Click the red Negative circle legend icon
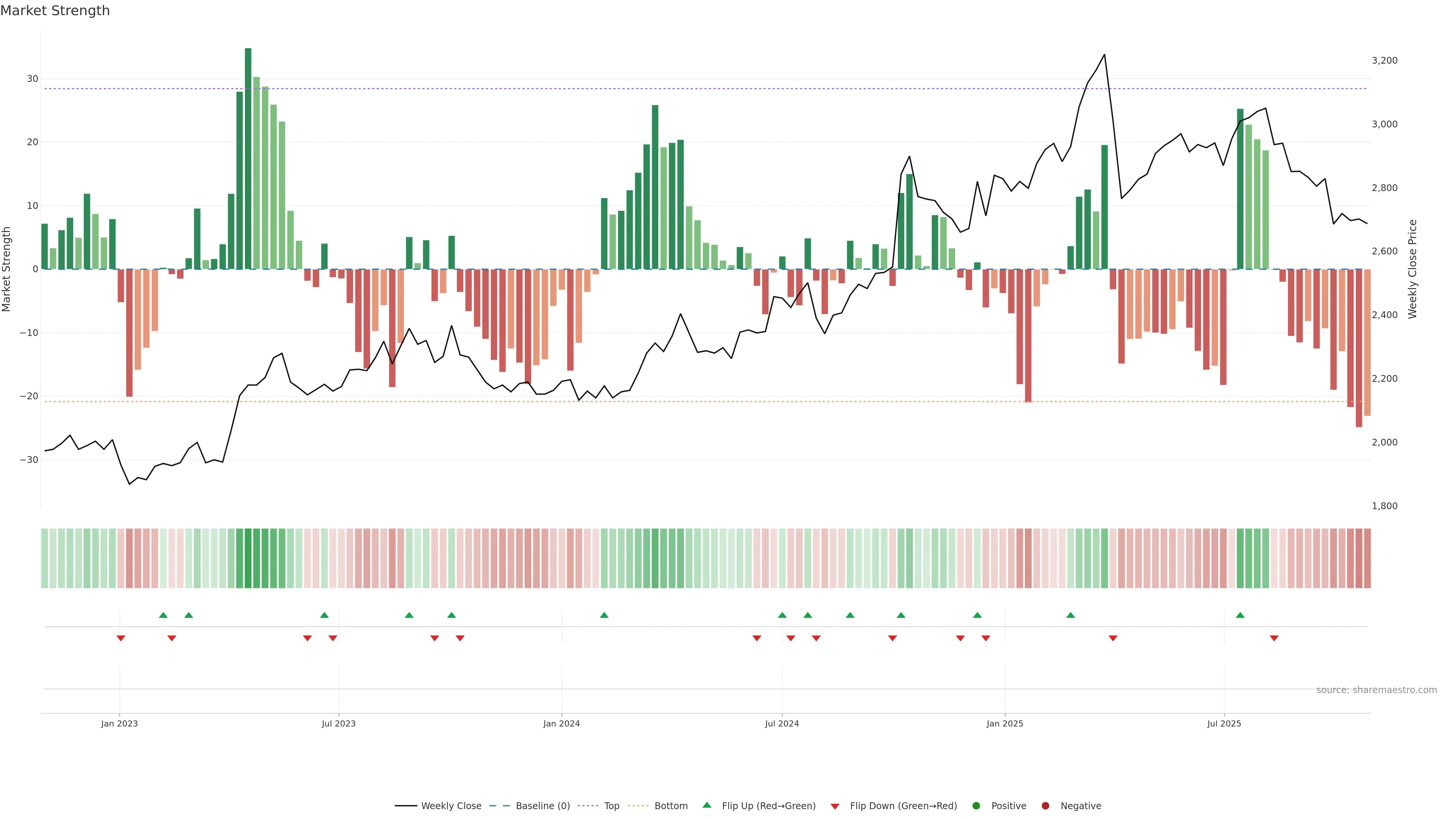Screen dimensions: 1456x819 coord(1045,806)
